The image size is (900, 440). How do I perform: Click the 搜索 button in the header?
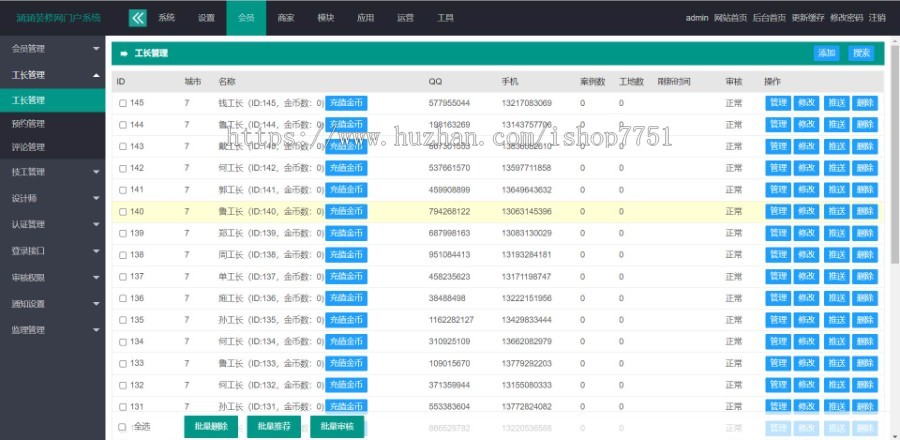coord(861,53)
